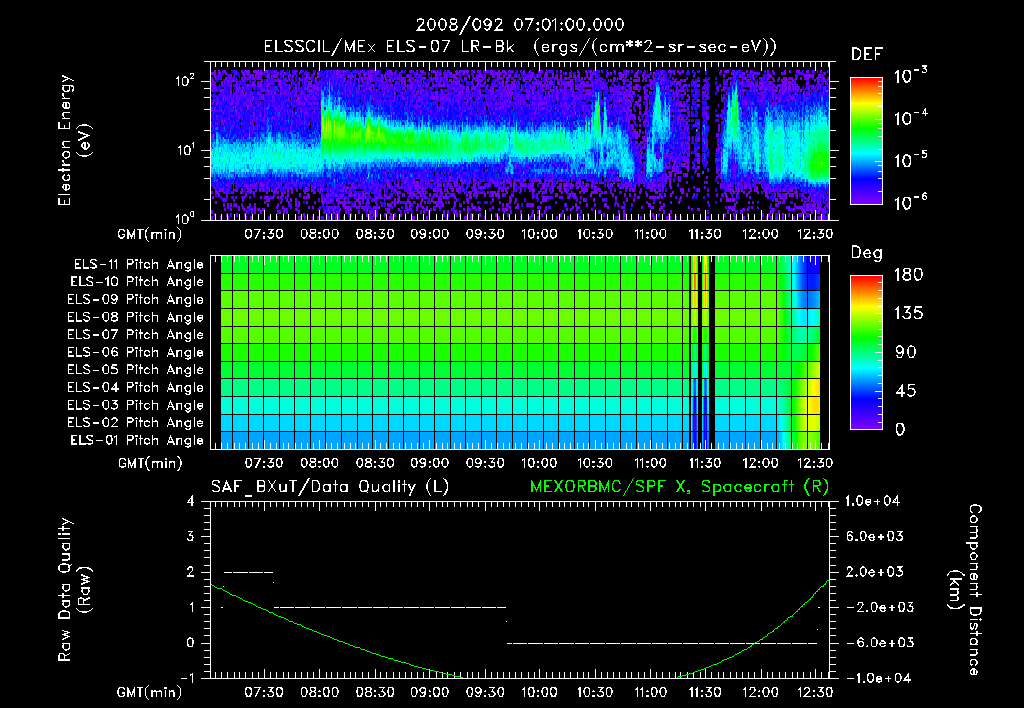Click the GMT(min) label under the pitch angle panel
1024x708 pixels.
150,464
